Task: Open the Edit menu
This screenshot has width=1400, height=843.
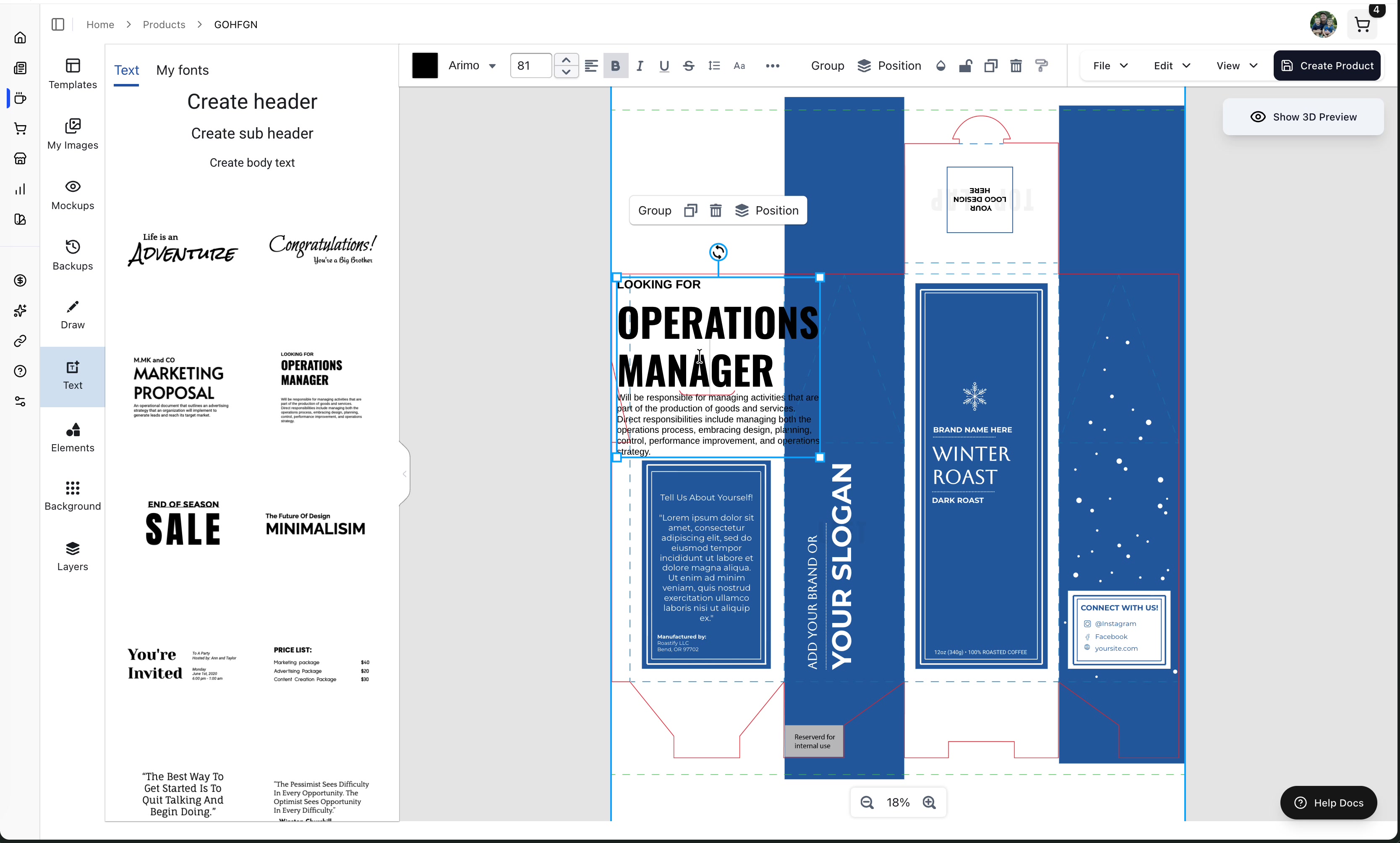Action: (x=1172, y=66)
